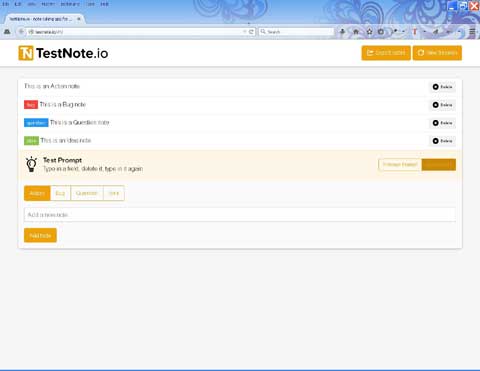
Task: Start a New Session
Action: click(x=437, y=53)
